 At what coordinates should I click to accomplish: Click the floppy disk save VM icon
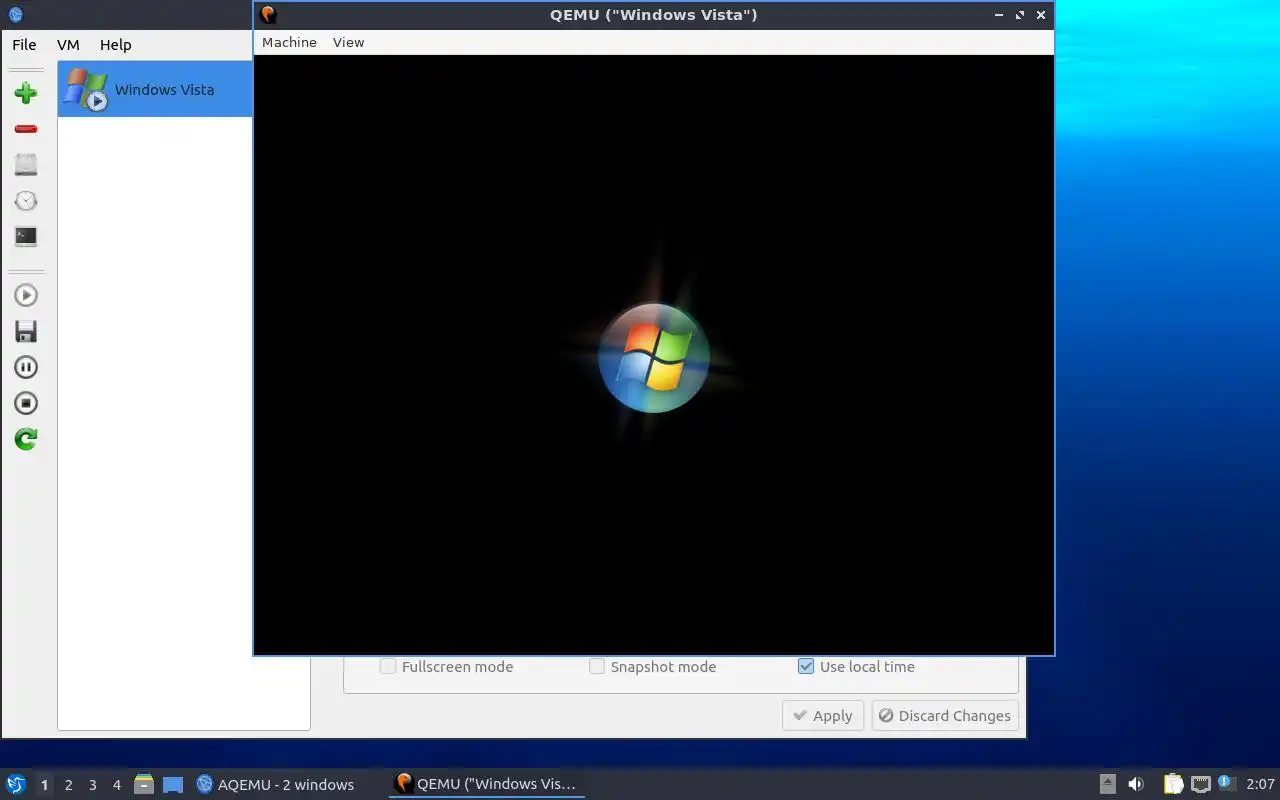pyautogui.click(x=26, y=331)
